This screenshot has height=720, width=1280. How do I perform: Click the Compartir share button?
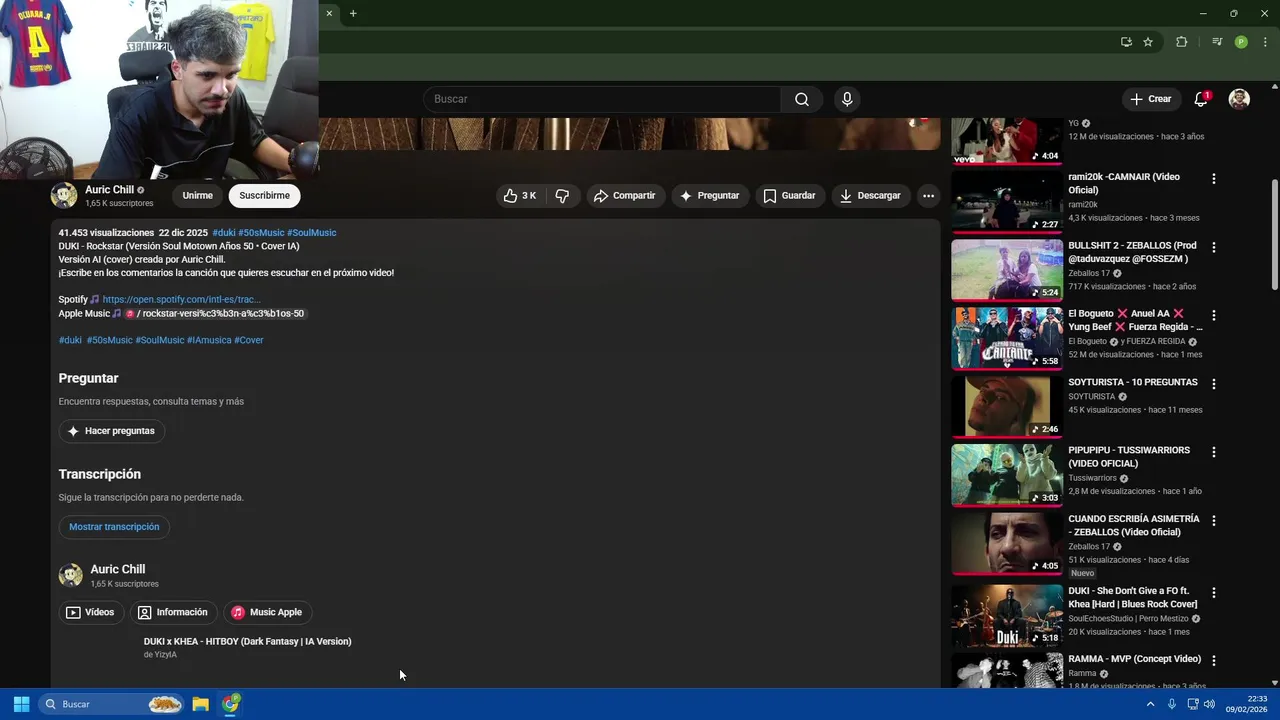(625, 196)
